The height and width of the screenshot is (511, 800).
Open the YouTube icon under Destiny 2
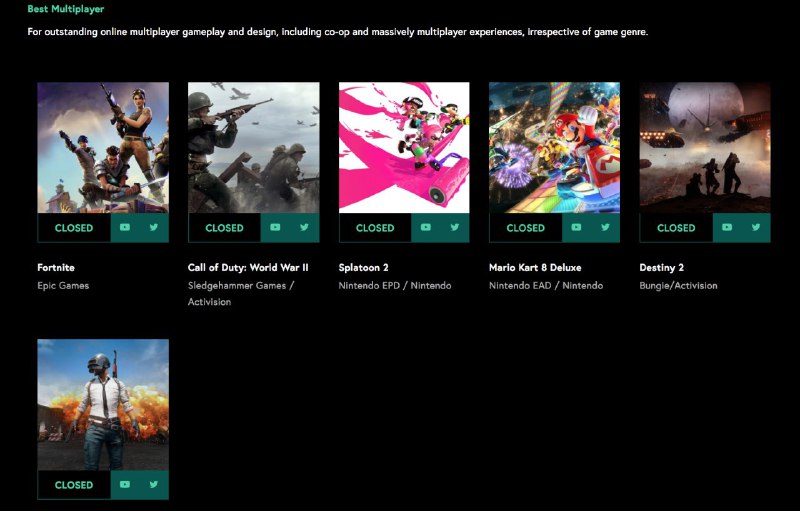point(727,227)
